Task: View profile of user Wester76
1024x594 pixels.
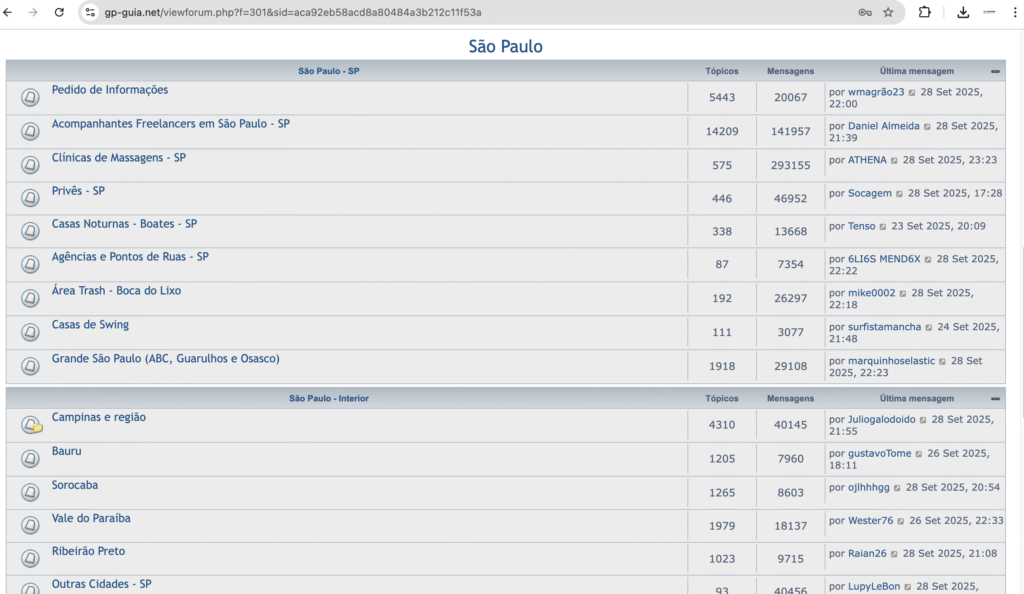Action: click(x=870, y=520)
